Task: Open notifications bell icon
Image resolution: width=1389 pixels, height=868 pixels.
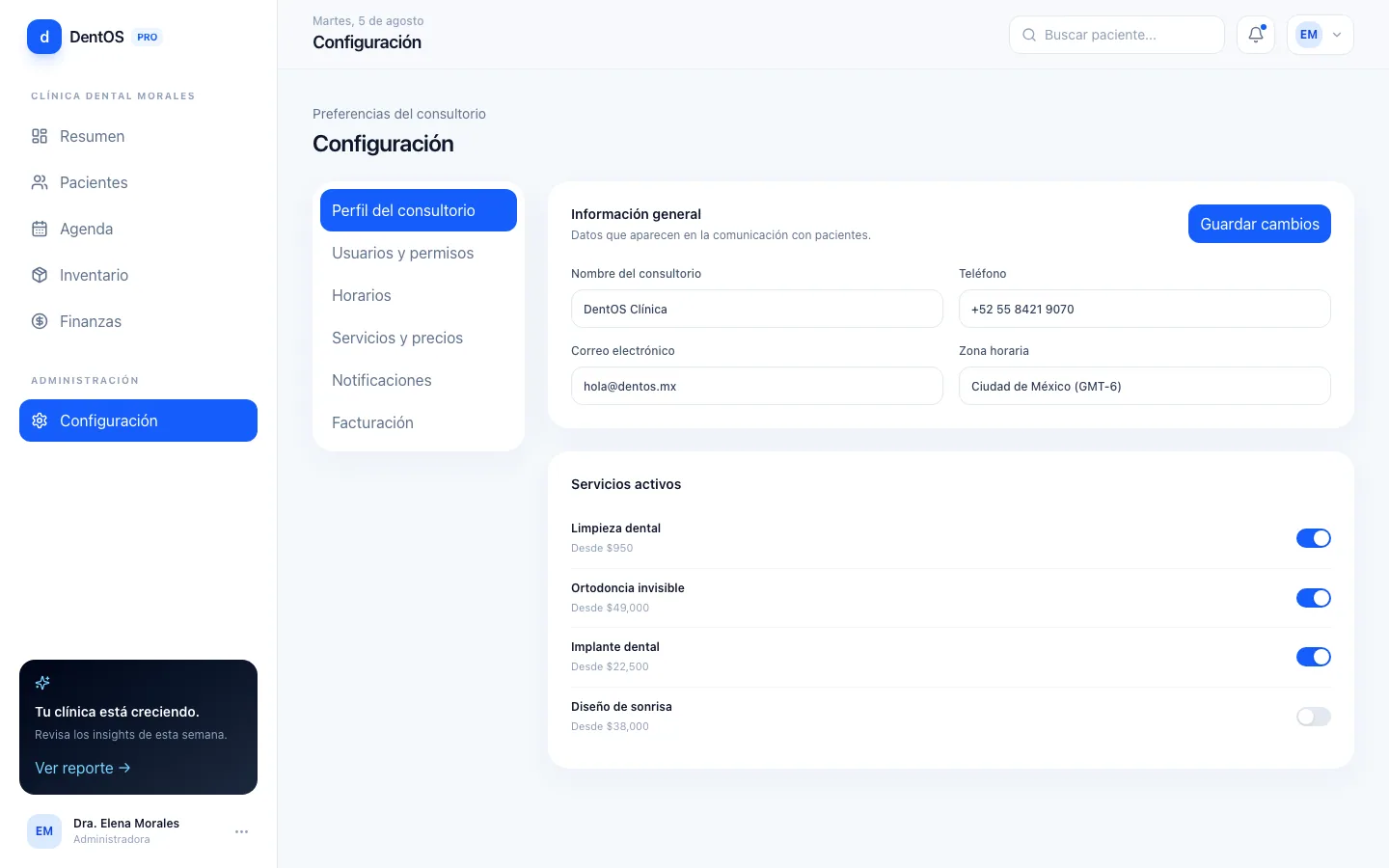Action: coord(1256,35)
